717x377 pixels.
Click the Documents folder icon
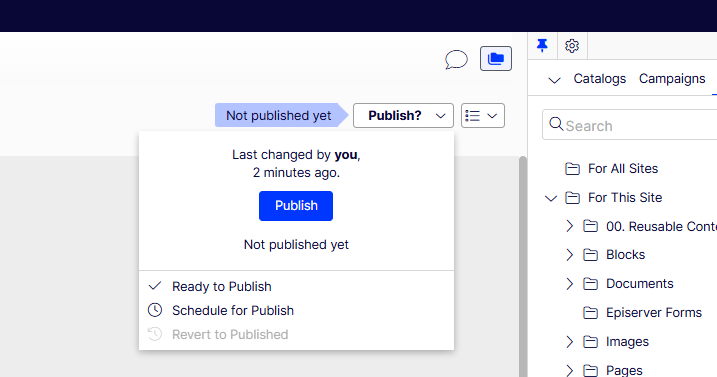(590, 284)
